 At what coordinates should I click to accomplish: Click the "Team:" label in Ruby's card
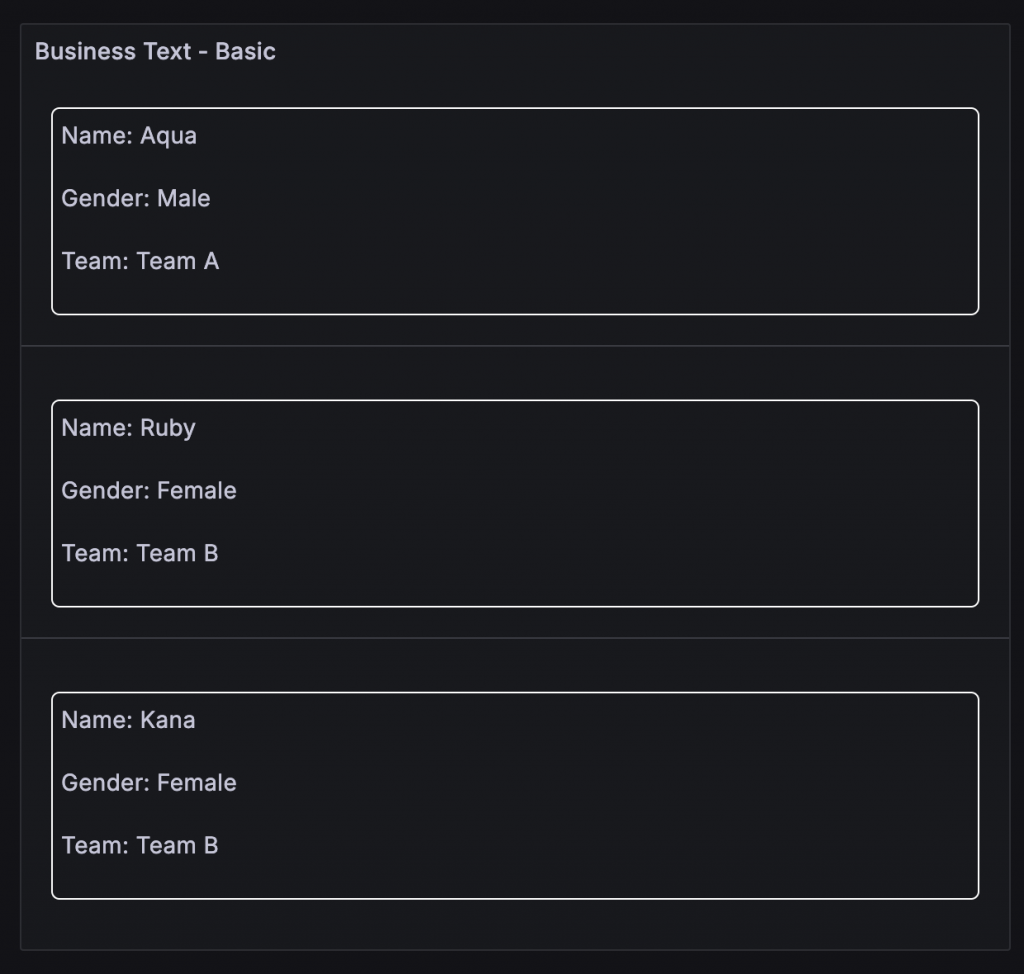click(x=95, y=553)
